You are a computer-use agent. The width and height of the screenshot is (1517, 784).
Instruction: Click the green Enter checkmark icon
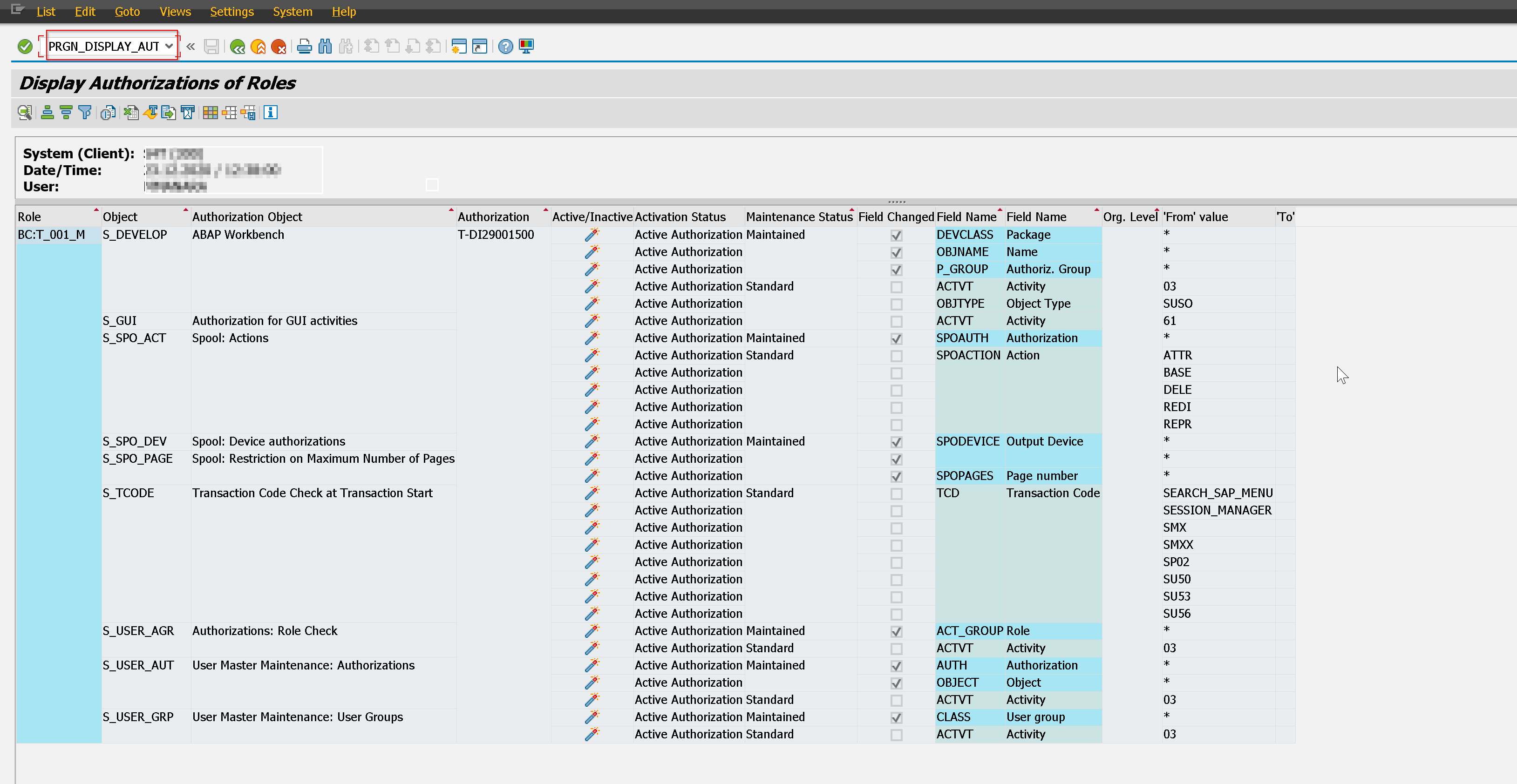coord(25,47)
